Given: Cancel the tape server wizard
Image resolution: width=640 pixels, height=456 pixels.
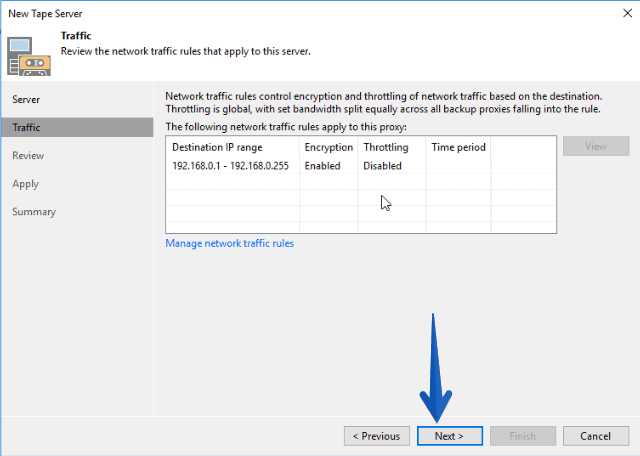Looking at the screenshot, I should pos(596,436).
